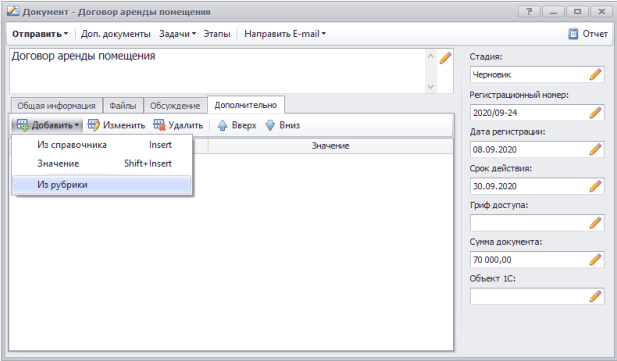Click Доп. документы button
Viewport: 617px width, 361px height.
point(116,34)
